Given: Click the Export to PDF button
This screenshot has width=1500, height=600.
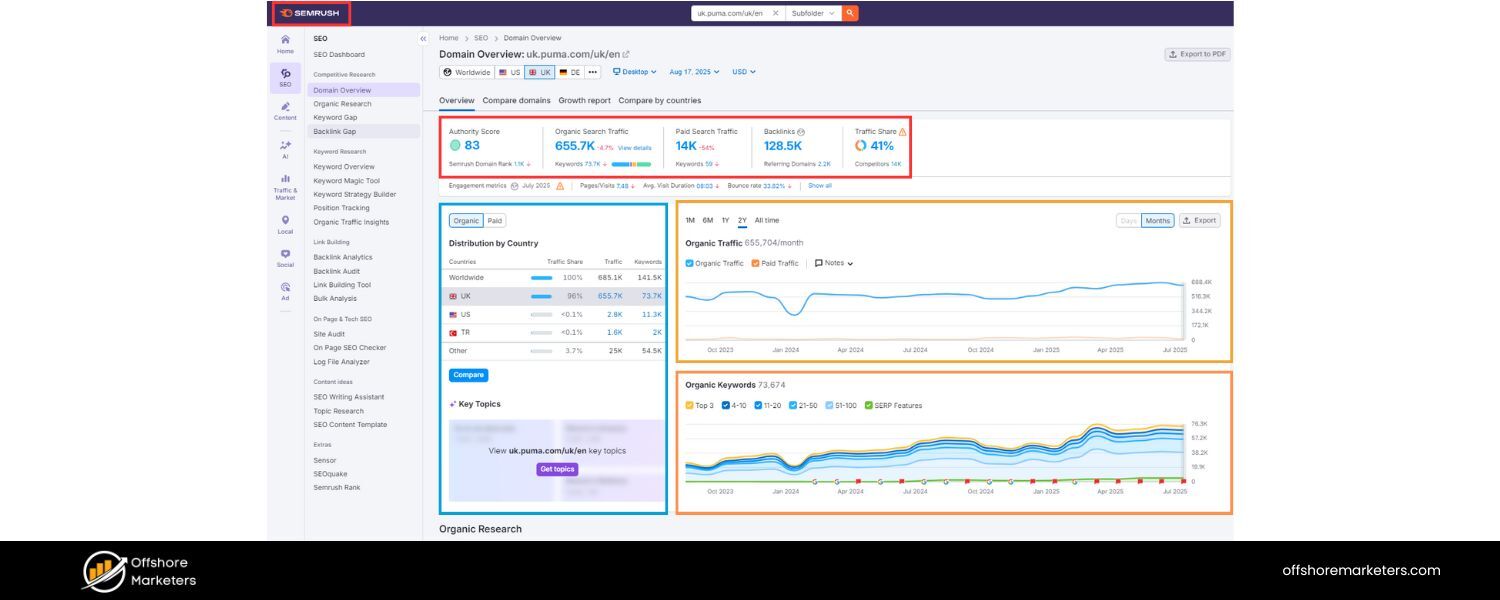Looking at the screenshot, I should point(1197,54).
